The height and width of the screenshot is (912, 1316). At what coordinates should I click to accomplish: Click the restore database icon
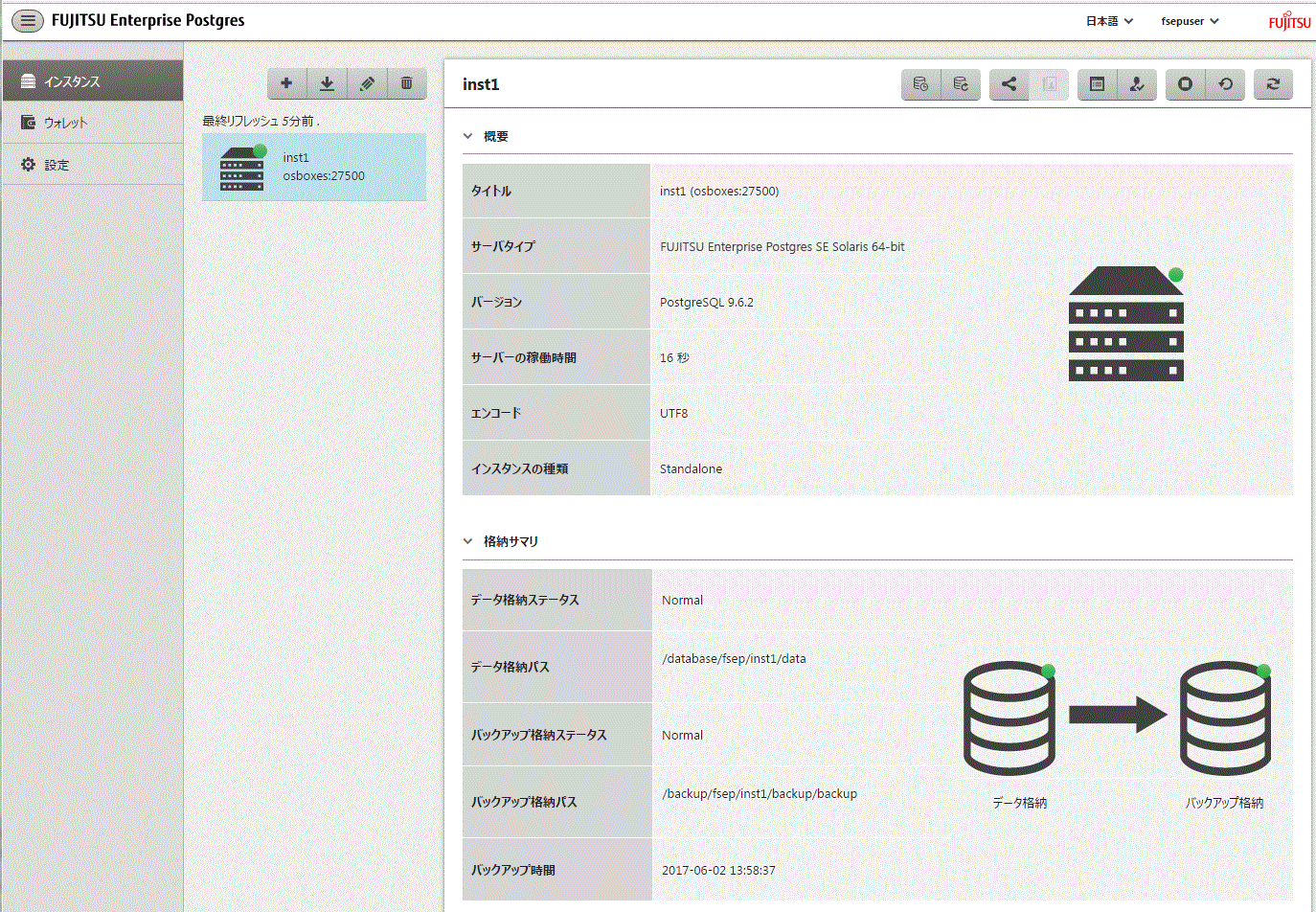[x=961, y=84]
